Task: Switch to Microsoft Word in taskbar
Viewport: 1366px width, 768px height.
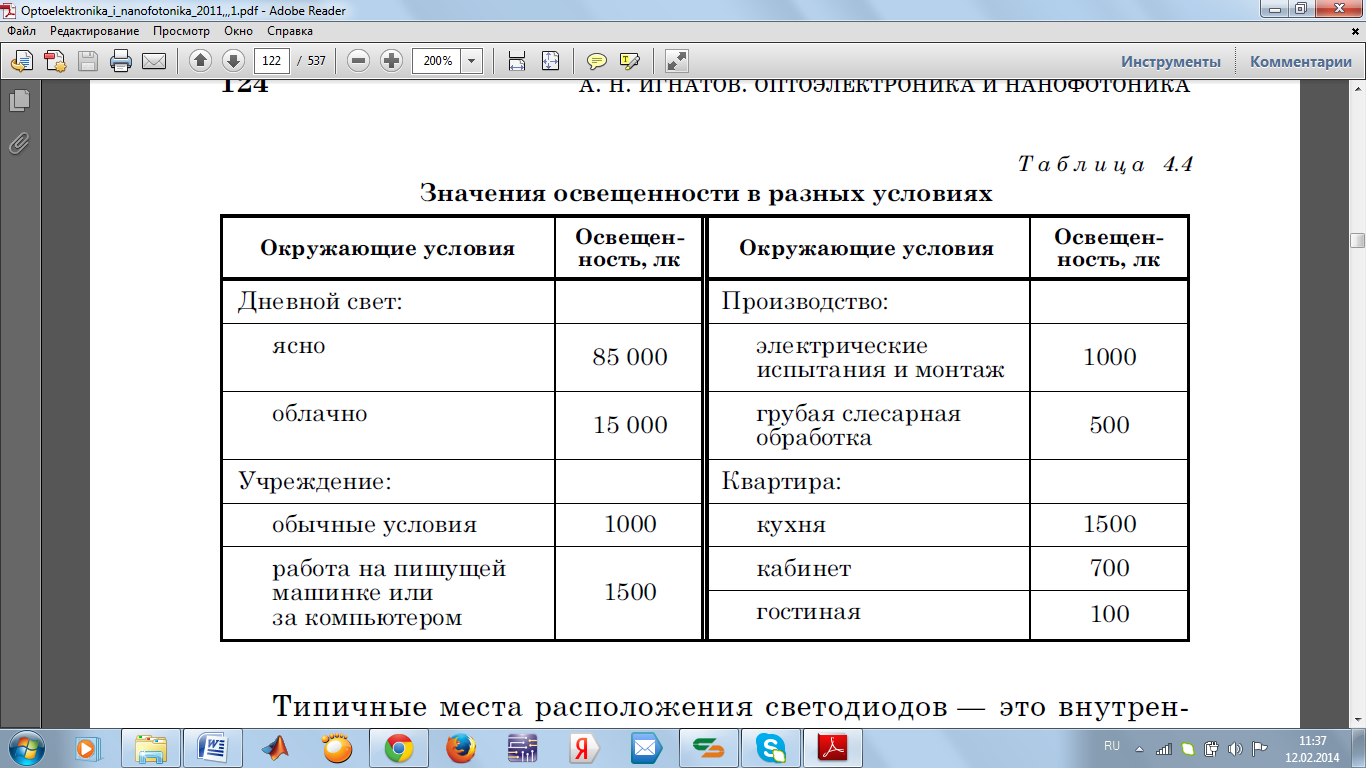Action: (213, 748)
